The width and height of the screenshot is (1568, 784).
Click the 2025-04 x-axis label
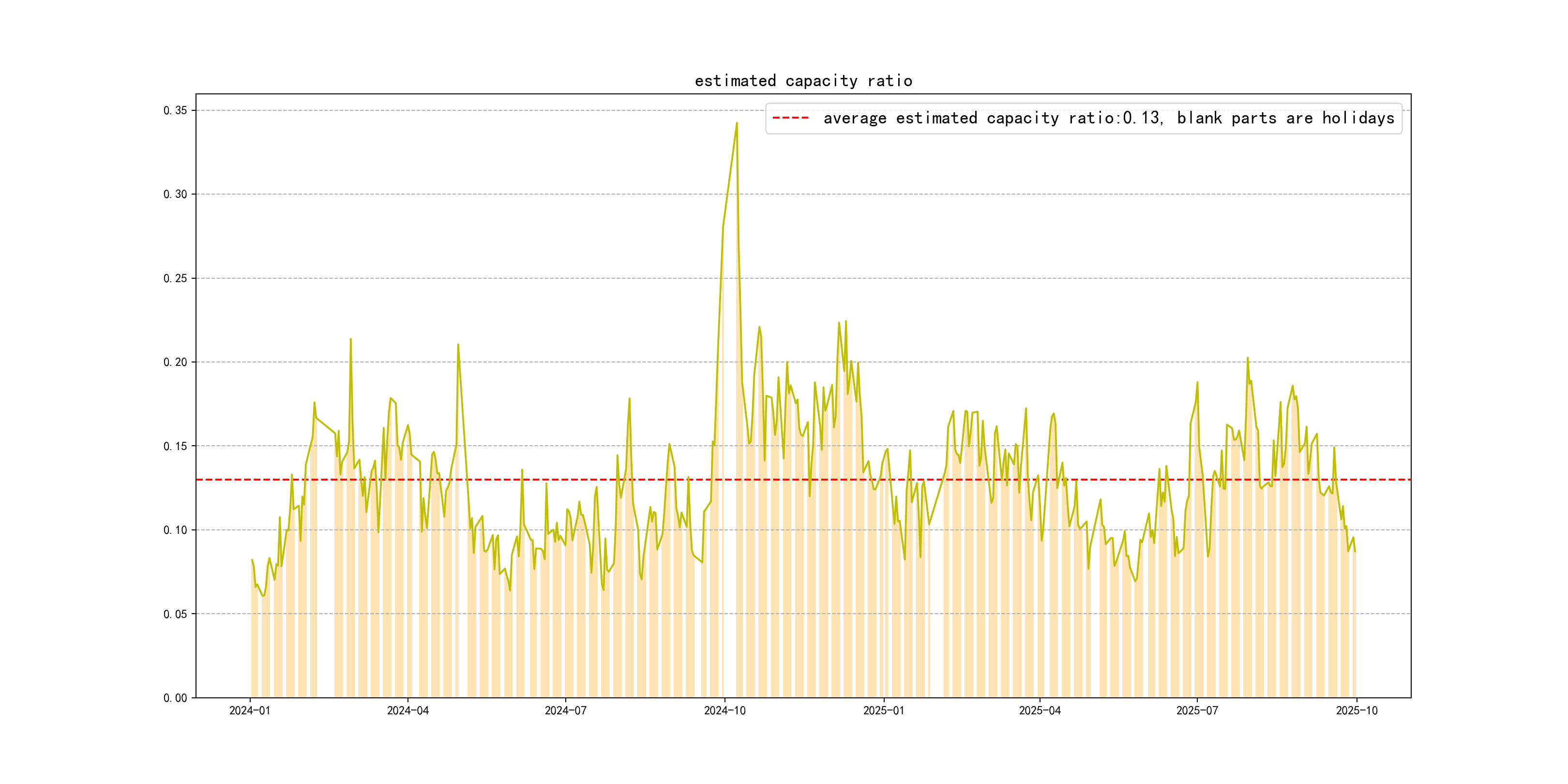coord(1040,710)
